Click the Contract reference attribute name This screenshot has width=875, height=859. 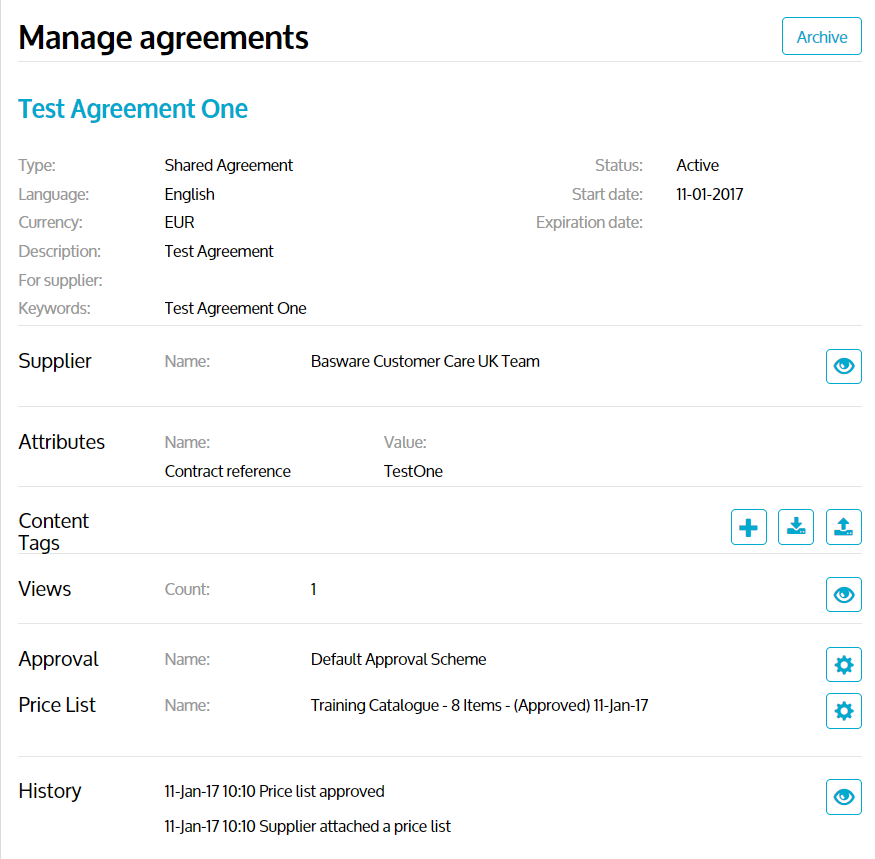(x=227, y=472)
